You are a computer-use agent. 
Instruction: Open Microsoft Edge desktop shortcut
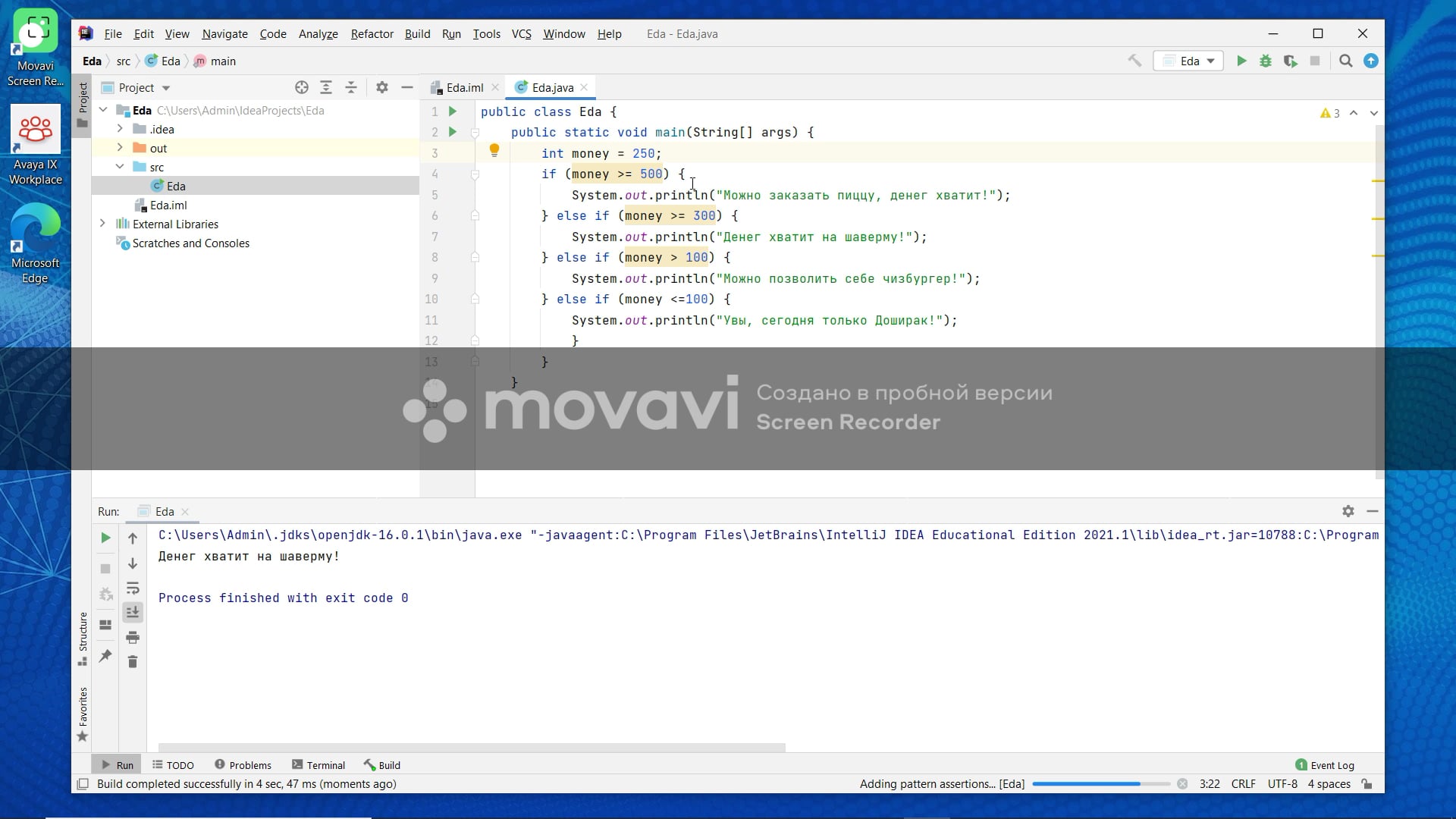tap(35, 244)
